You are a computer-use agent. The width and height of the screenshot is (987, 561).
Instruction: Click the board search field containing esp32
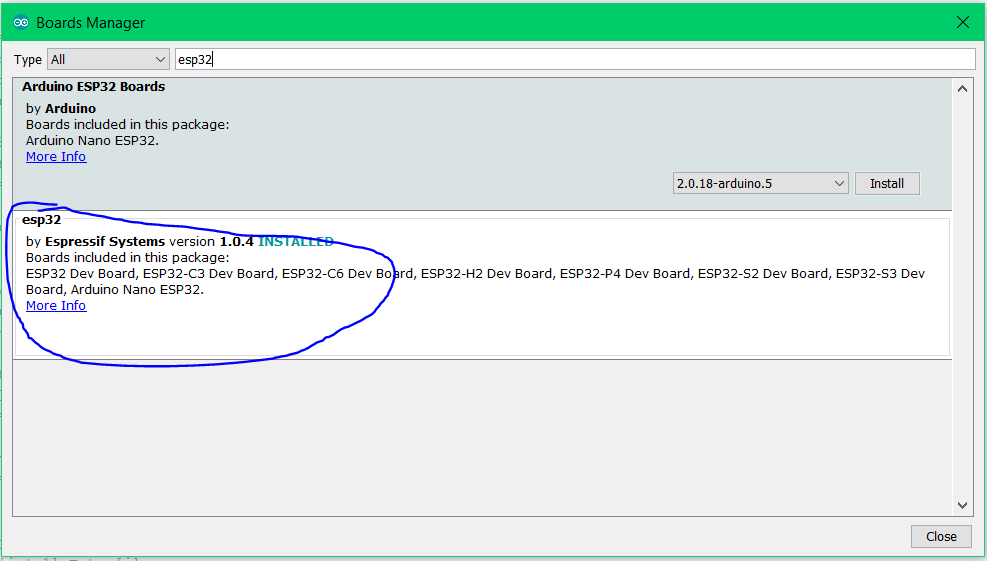[x=575, y=59]
